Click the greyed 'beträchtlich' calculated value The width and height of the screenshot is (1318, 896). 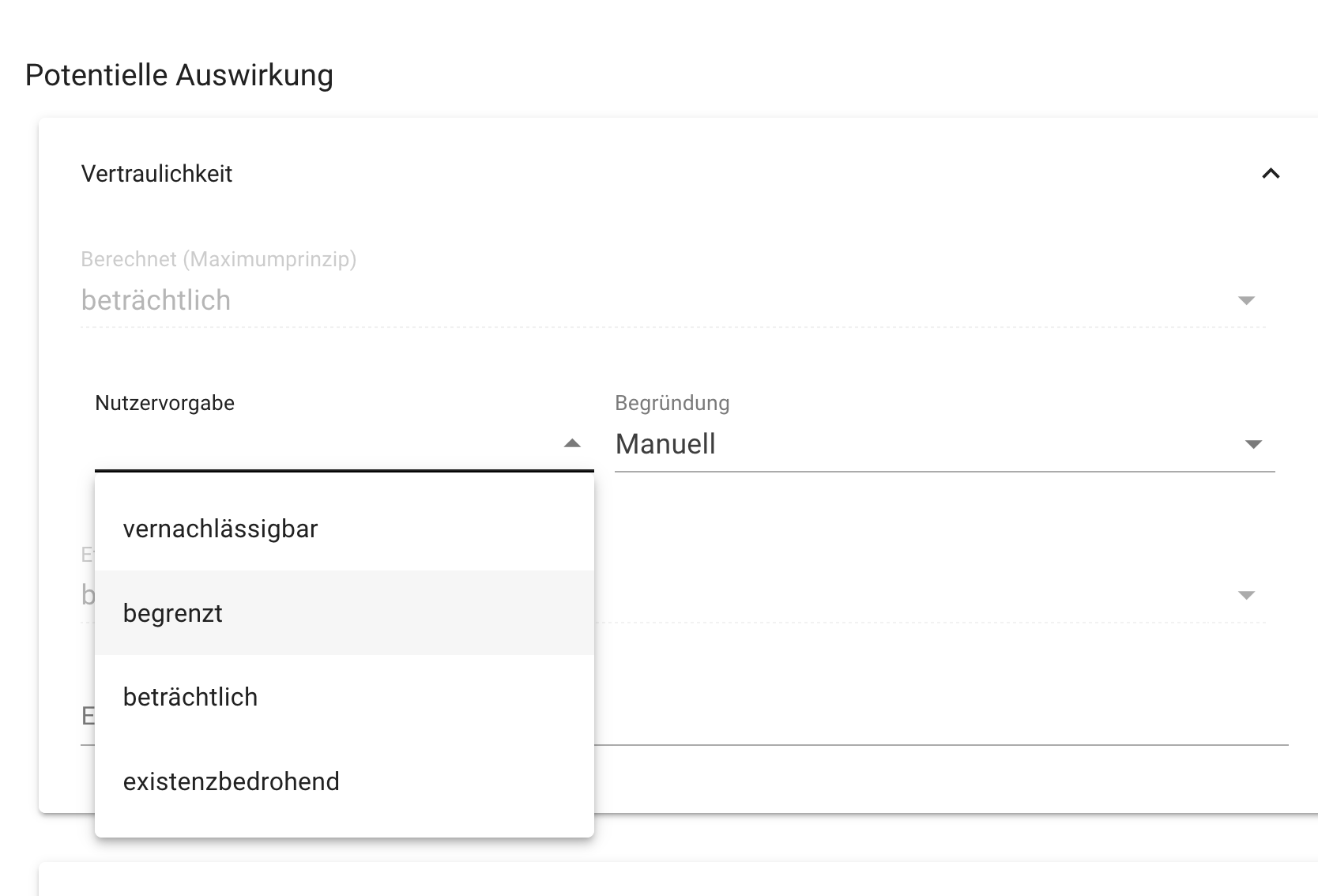pos(156,300)
